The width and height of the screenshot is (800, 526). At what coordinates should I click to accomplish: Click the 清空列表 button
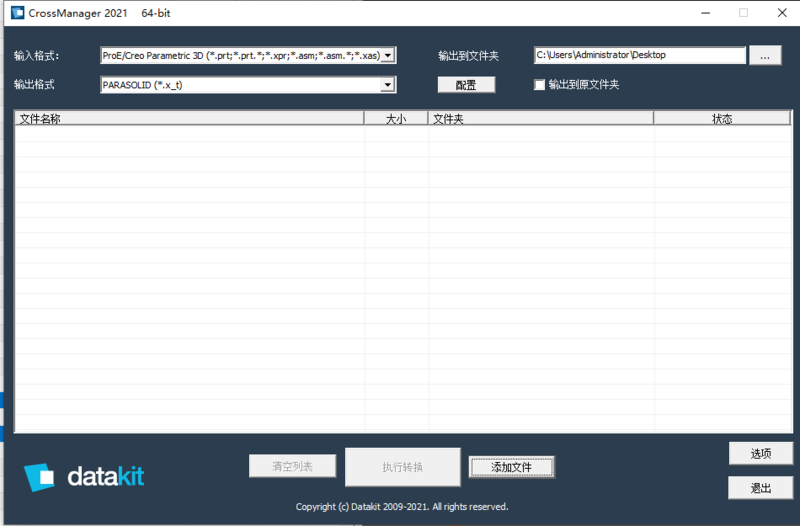tap(292, 466)
